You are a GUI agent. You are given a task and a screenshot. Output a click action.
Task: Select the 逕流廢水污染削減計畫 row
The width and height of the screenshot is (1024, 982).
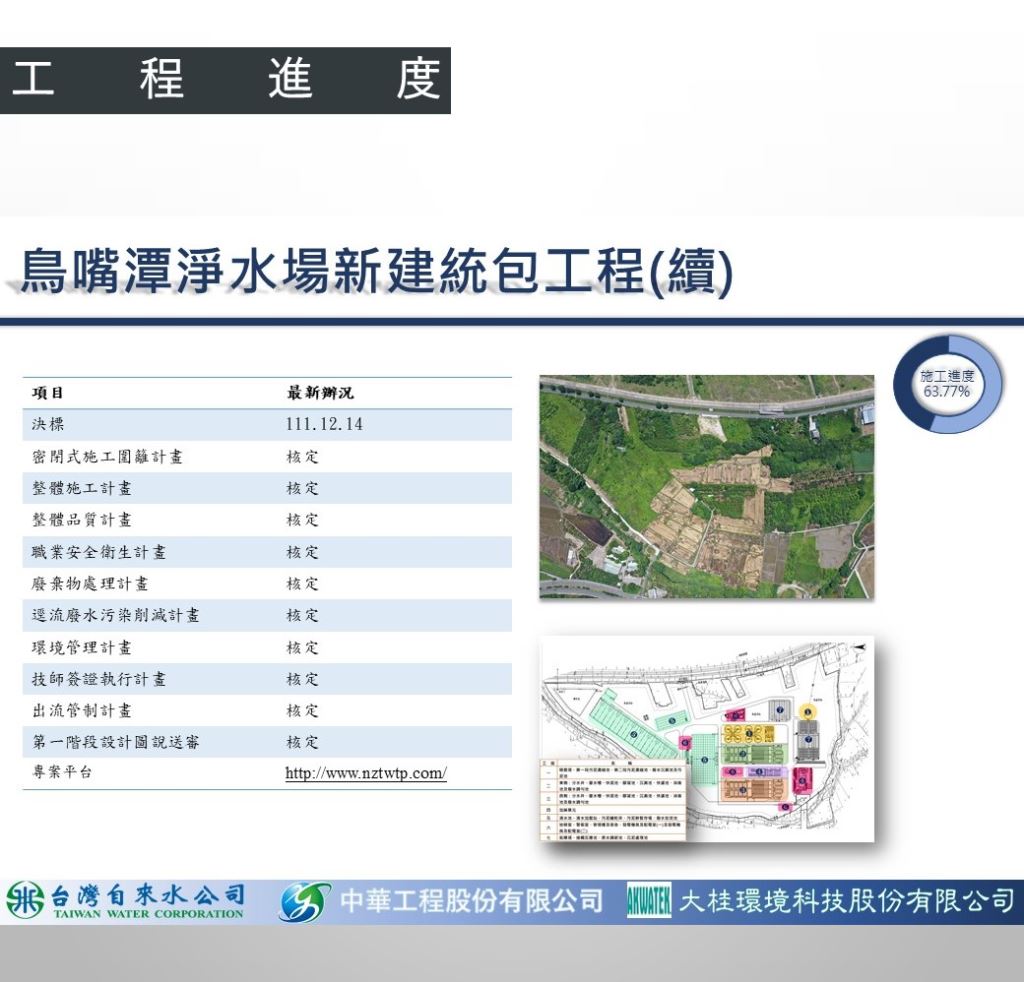click(x=115, y=615)
